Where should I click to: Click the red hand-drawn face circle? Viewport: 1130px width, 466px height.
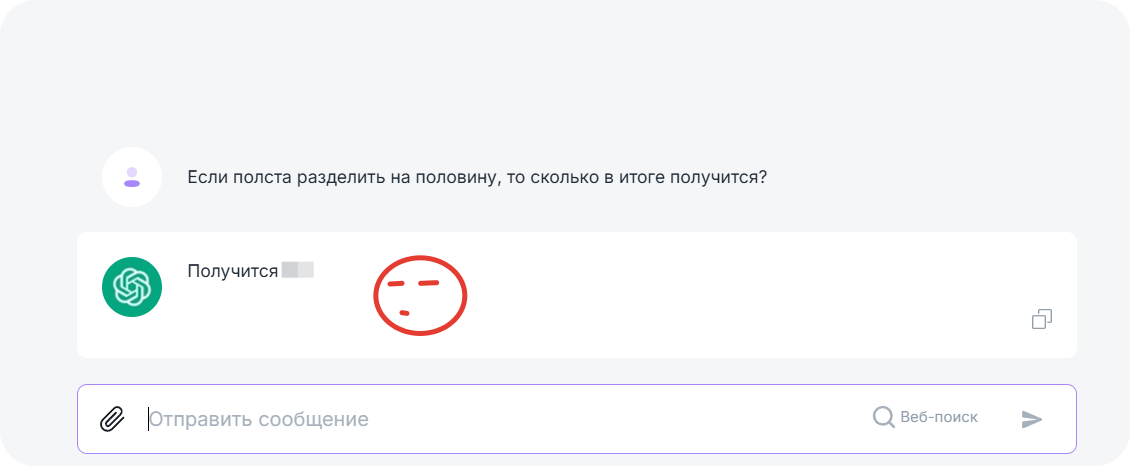pyautogui.click(x=421, y=294)
